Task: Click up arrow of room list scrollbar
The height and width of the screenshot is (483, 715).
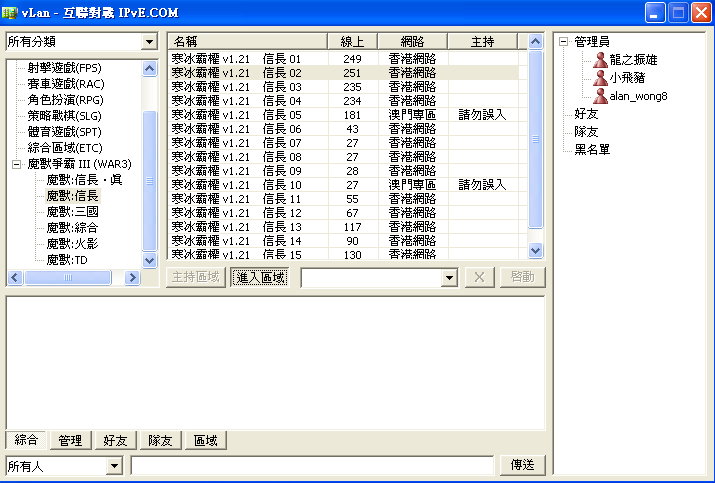Action: (x=535, y=42)
